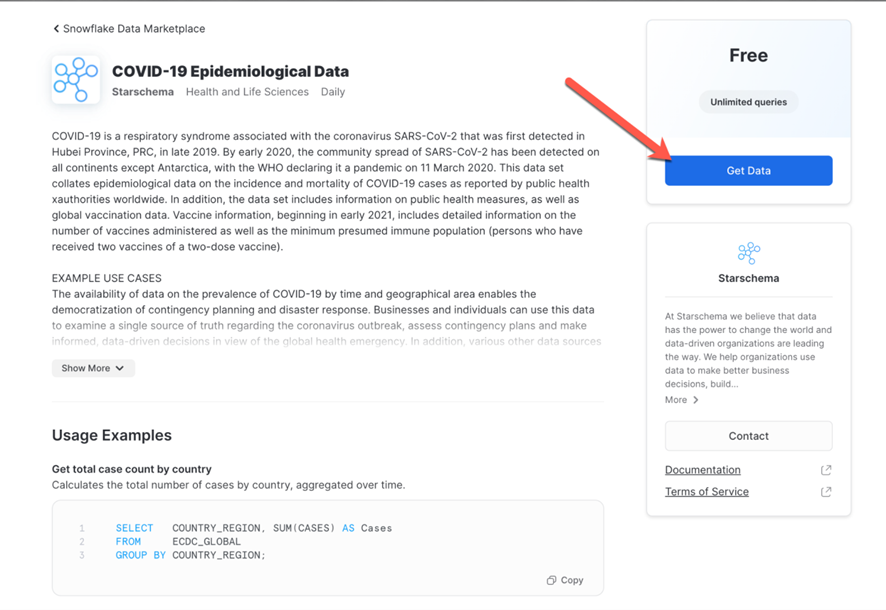886x610 pixels.
Task: Expand Starschema description via More
Action: (677, 400)
